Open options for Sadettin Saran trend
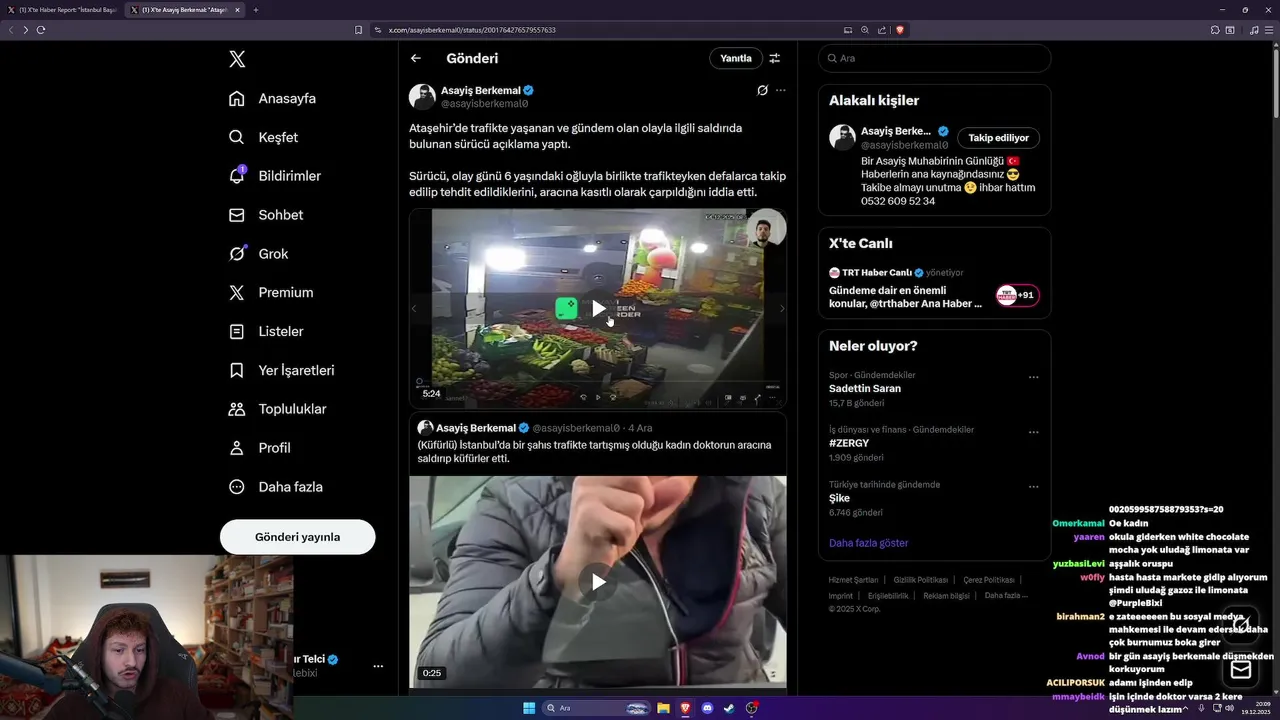This screenshot has width=1280, height=720. point(1033,378)
